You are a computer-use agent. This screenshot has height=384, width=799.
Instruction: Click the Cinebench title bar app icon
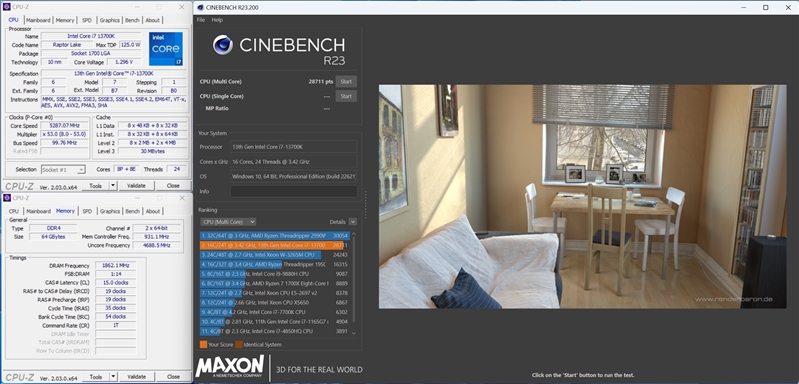tap(200, 7)
